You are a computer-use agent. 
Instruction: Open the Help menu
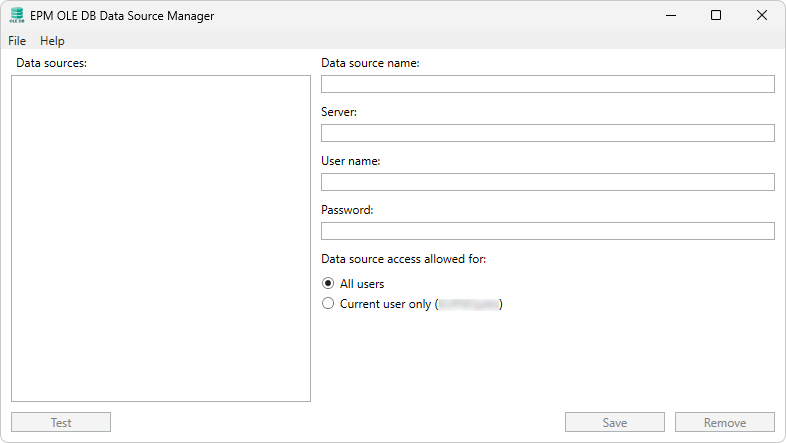(52, 41)
